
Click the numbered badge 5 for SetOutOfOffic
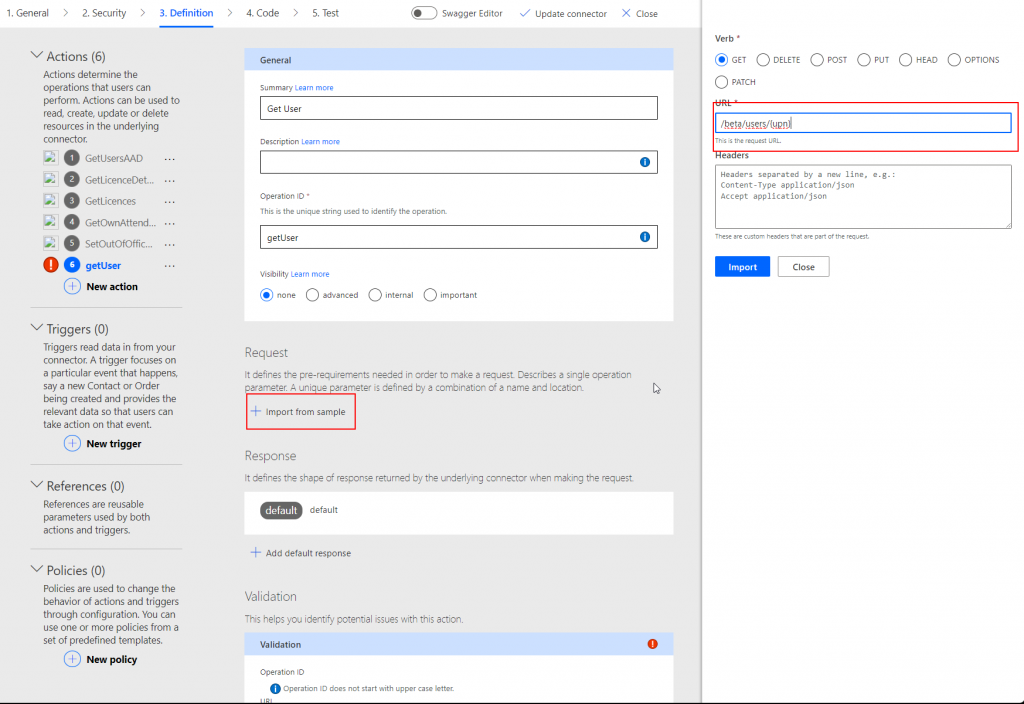(x=72, y=244)
